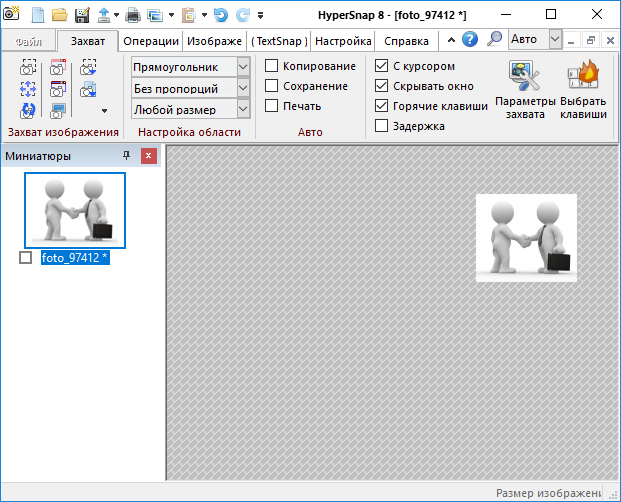The height and width of the screenshot is (502, 621).
Task: Click the Undo arrow icon
Action: 220,15
